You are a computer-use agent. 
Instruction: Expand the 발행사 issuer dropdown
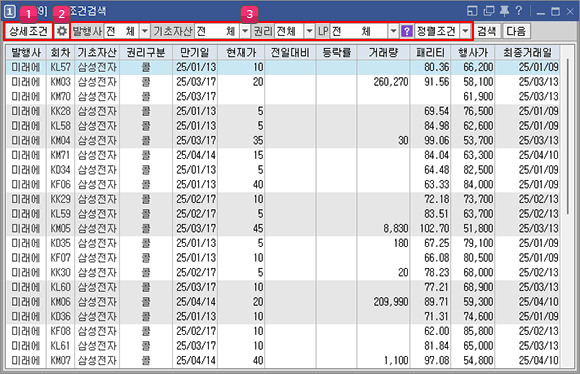(x=145, y=31)
